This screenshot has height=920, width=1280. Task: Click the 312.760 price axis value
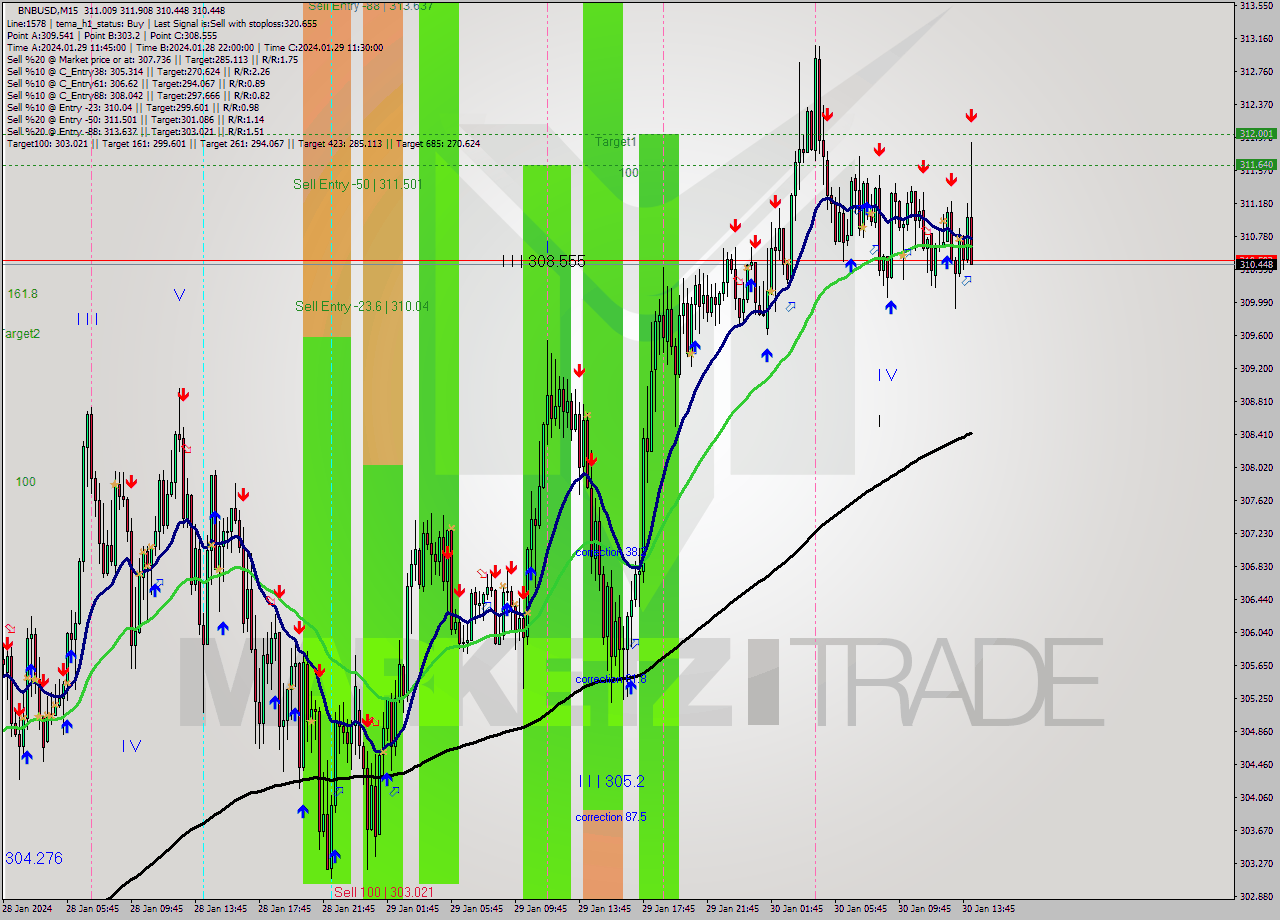(1256, 72)
